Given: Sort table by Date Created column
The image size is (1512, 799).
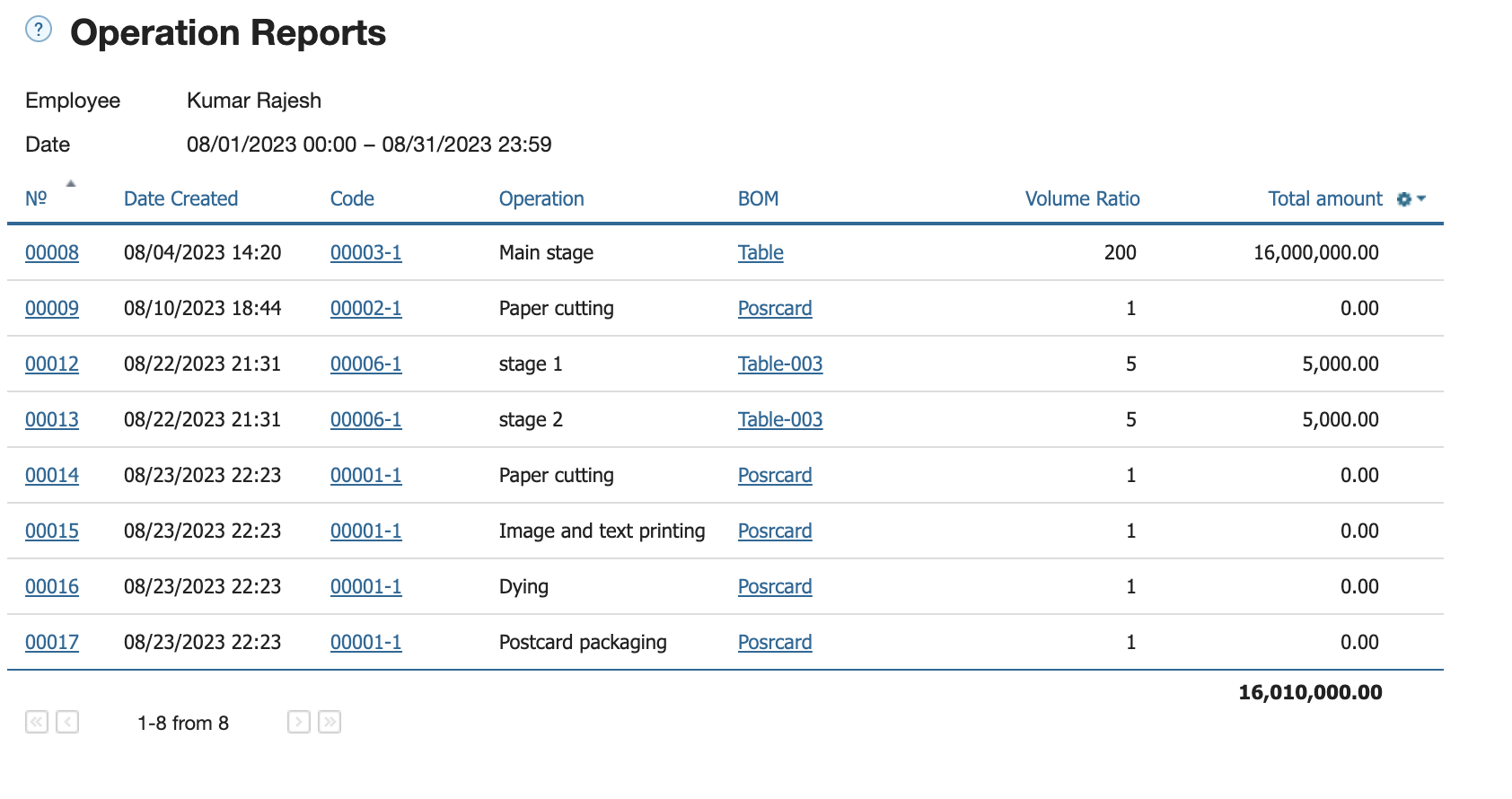Looking at the screenshot, I should [180, 198].
